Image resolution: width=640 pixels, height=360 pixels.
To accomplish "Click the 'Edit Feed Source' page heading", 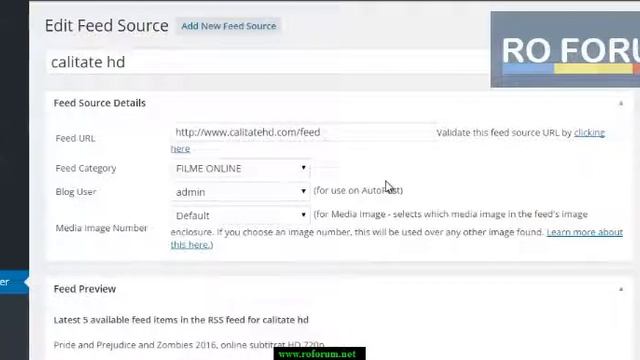I will [x=107, y=26].
